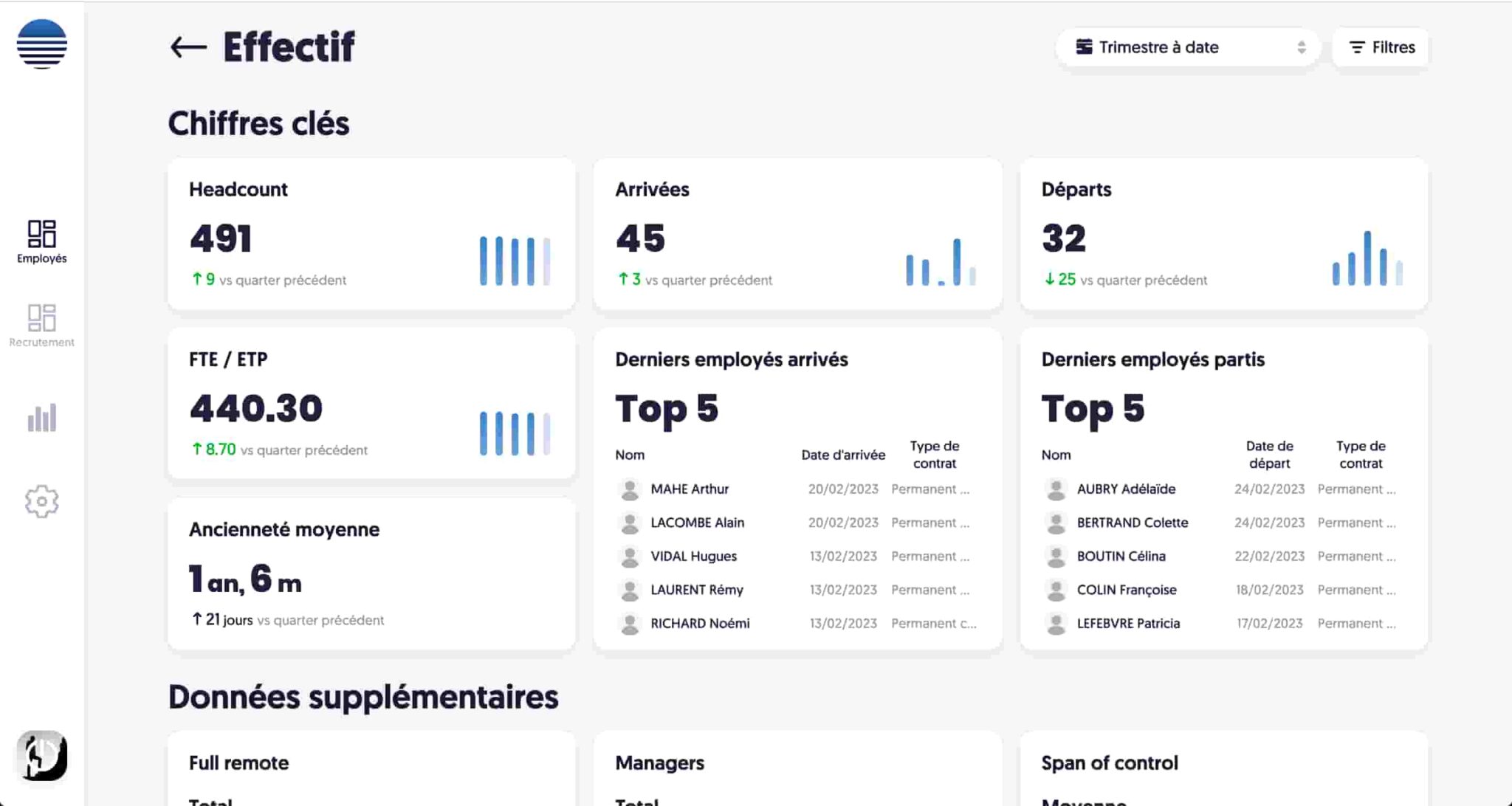1512x806 pixels.
Task: Select LEFEBVRE Patricia departure row
Action: tap(1128, 624)
